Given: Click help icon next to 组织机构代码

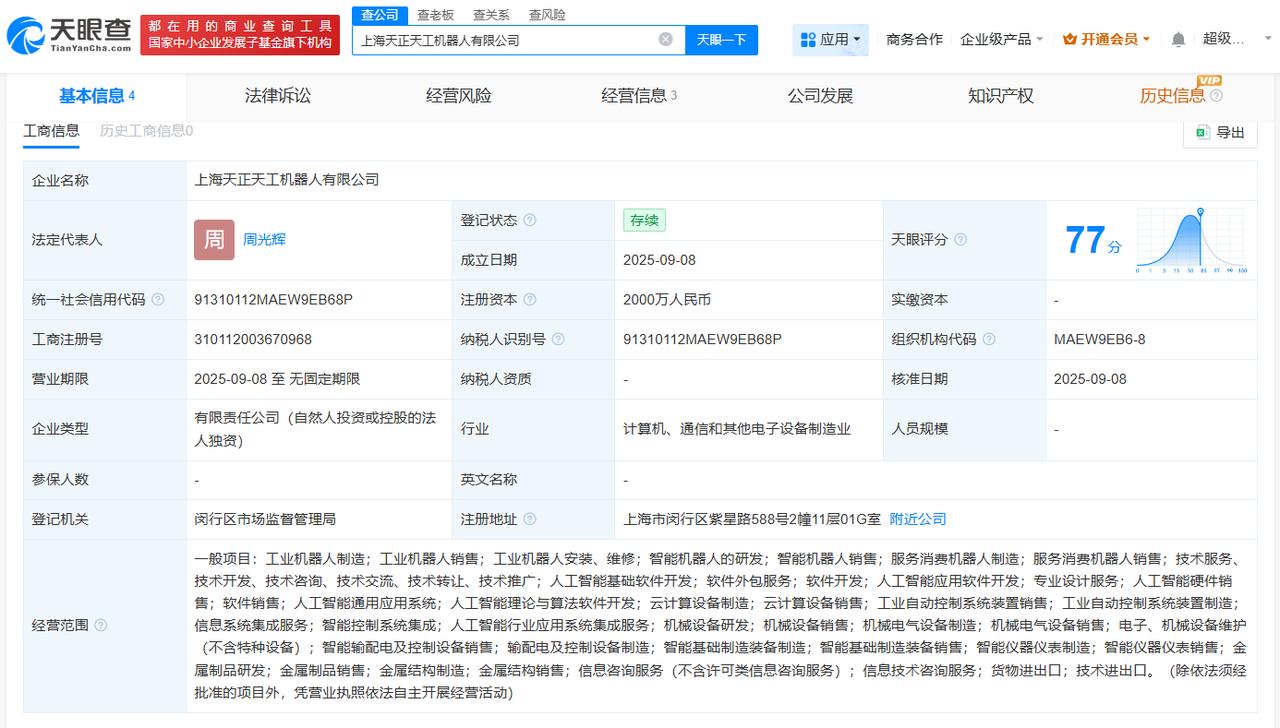Looking at the screenshot, I should (x=989, y=340).
